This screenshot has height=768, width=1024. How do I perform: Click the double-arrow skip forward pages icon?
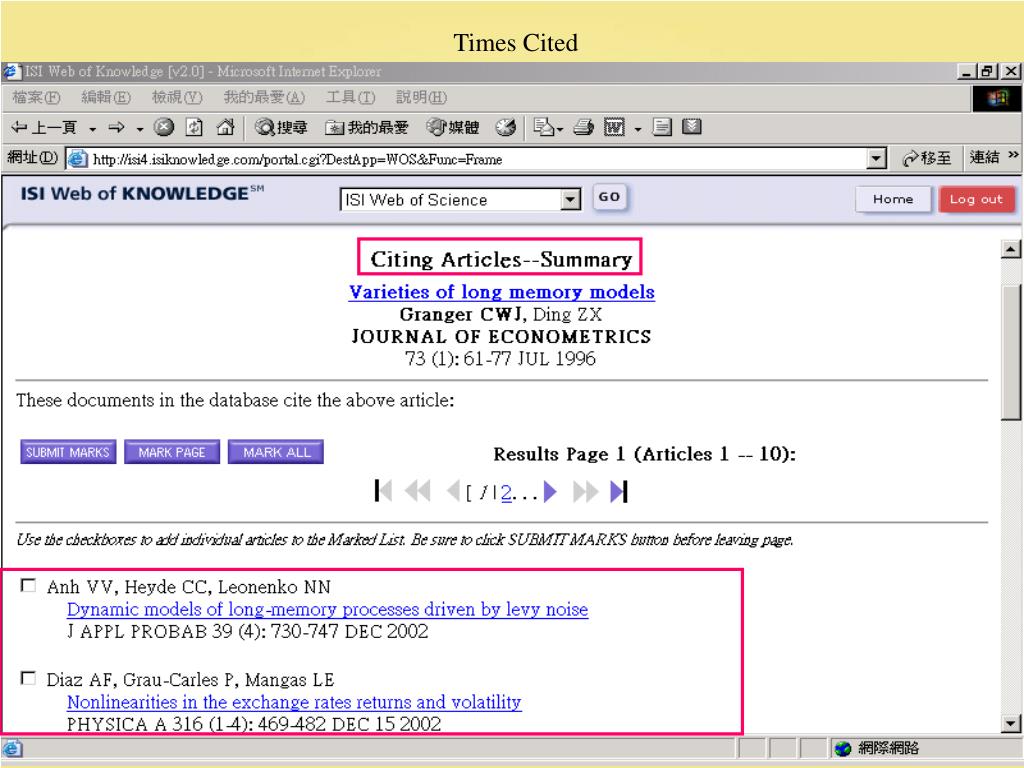tap(585, 491)
